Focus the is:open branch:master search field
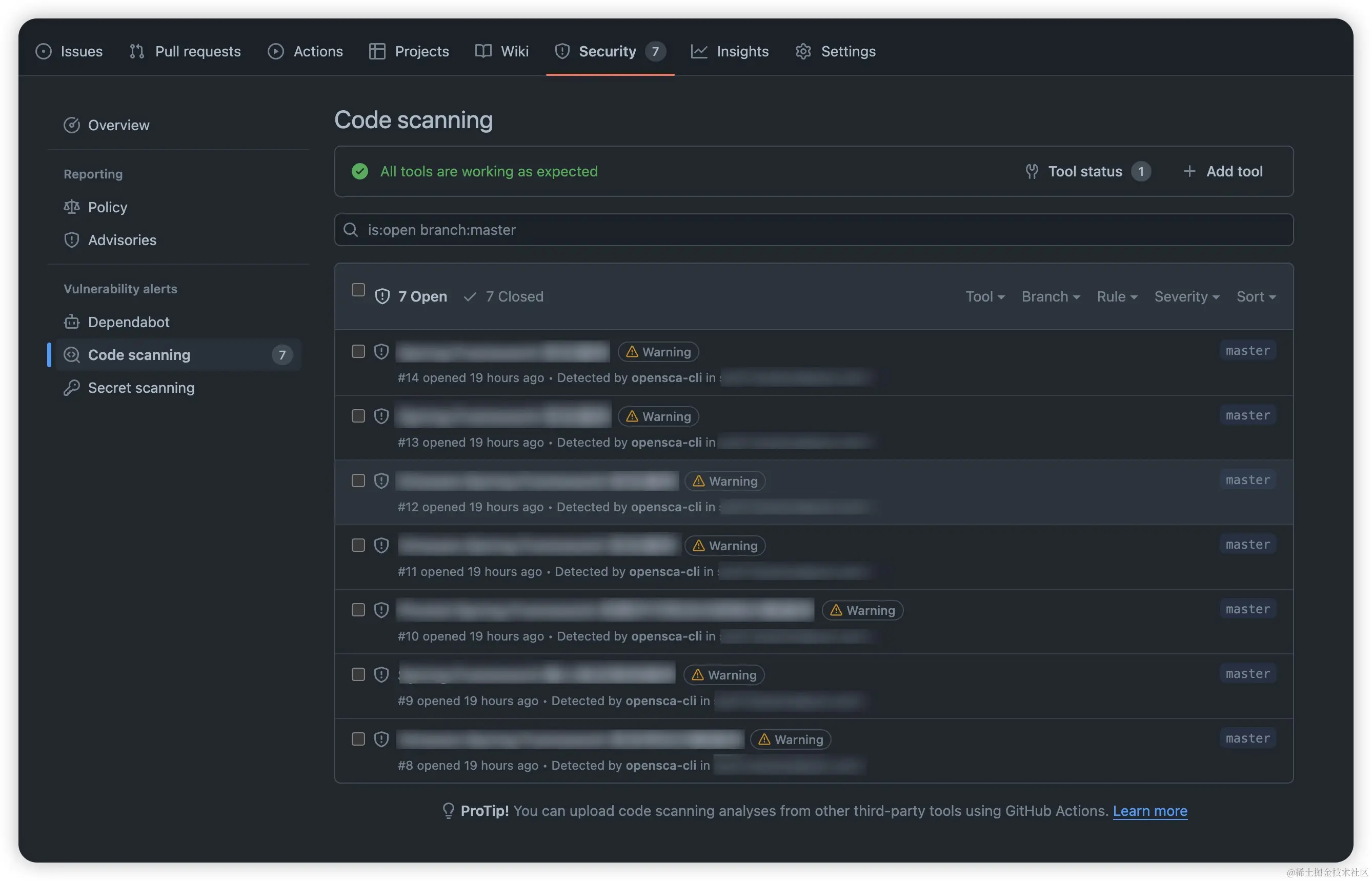Screen dimensions: 1372x881 813,230
